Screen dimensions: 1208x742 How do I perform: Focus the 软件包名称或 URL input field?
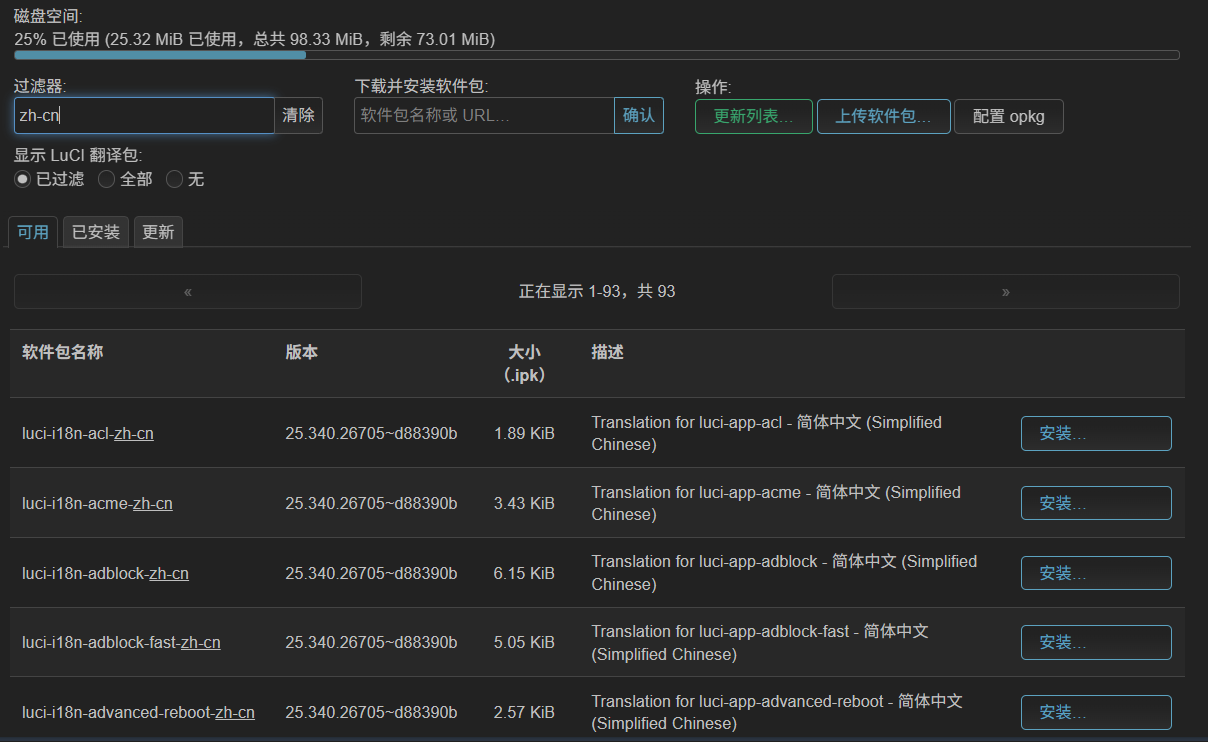pyautogui.click(x=484, y=115)
